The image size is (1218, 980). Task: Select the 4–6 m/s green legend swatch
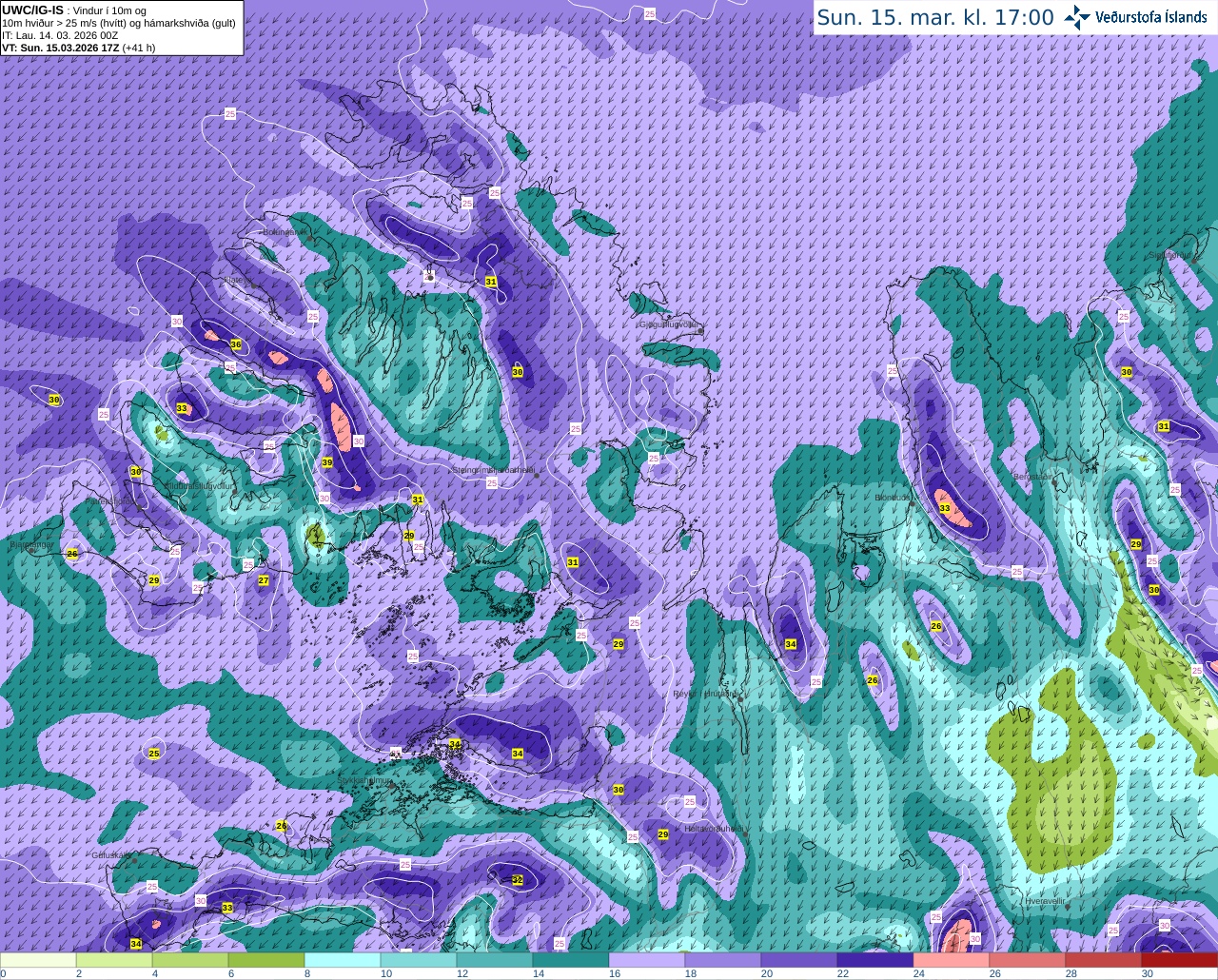click(191, 960)
